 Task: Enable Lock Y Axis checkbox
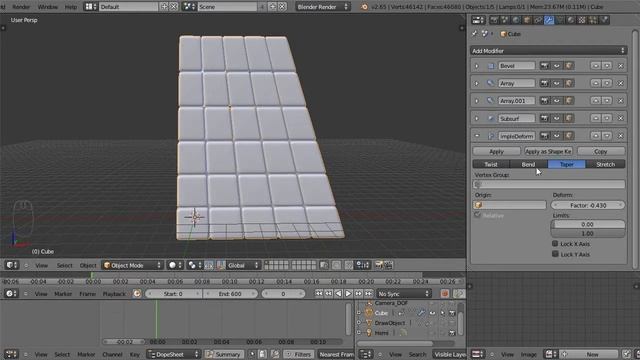tap(555, 254)
